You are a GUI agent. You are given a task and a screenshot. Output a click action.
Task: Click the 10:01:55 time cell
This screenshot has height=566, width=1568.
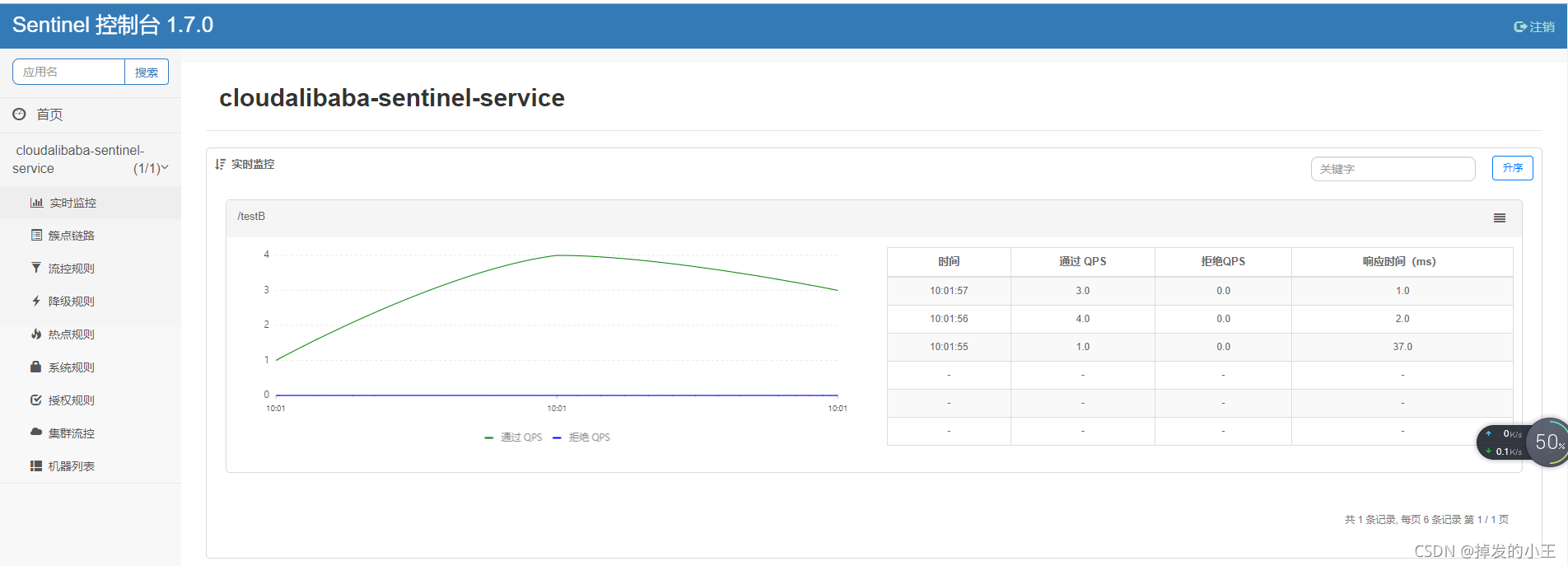click(949, 347)
